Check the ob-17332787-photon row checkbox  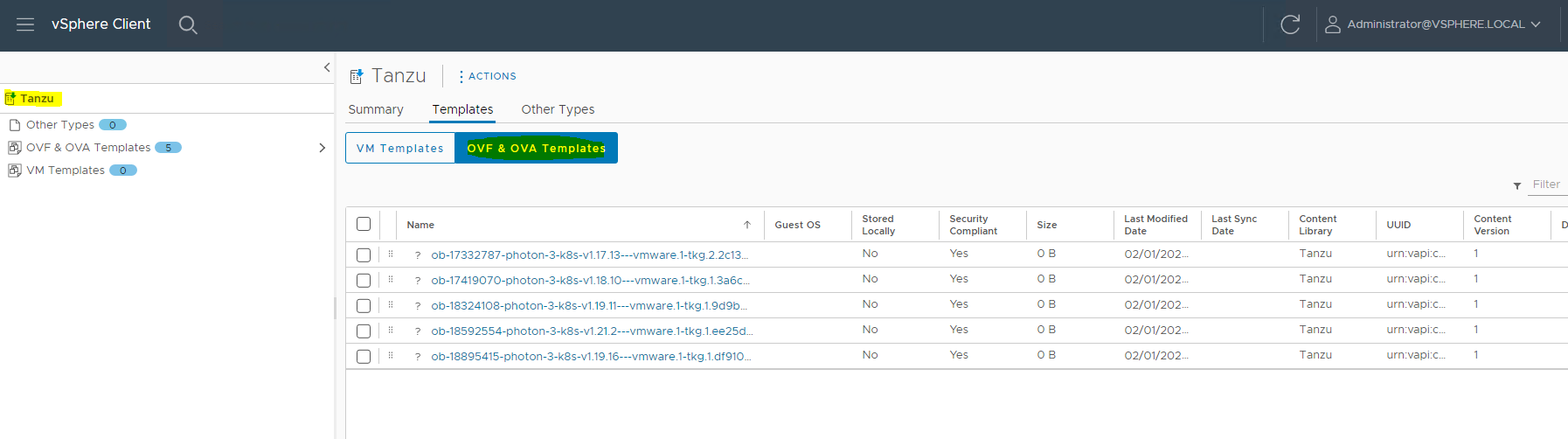[x=364, y=254]
